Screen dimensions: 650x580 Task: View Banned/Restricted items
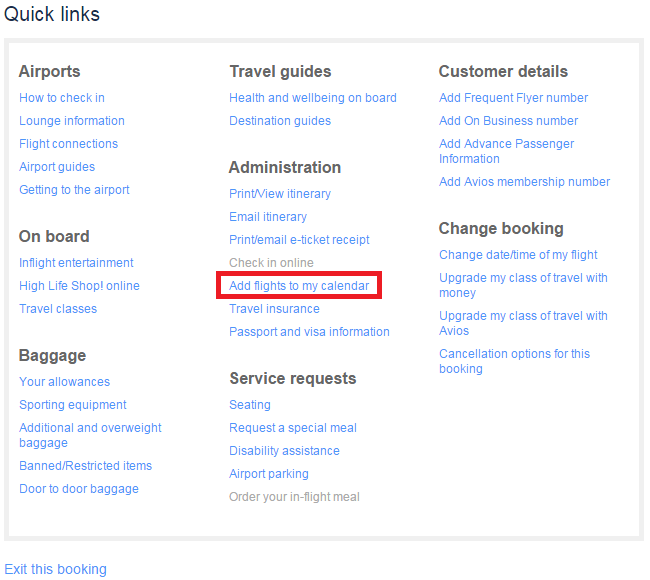pos(85,466)
